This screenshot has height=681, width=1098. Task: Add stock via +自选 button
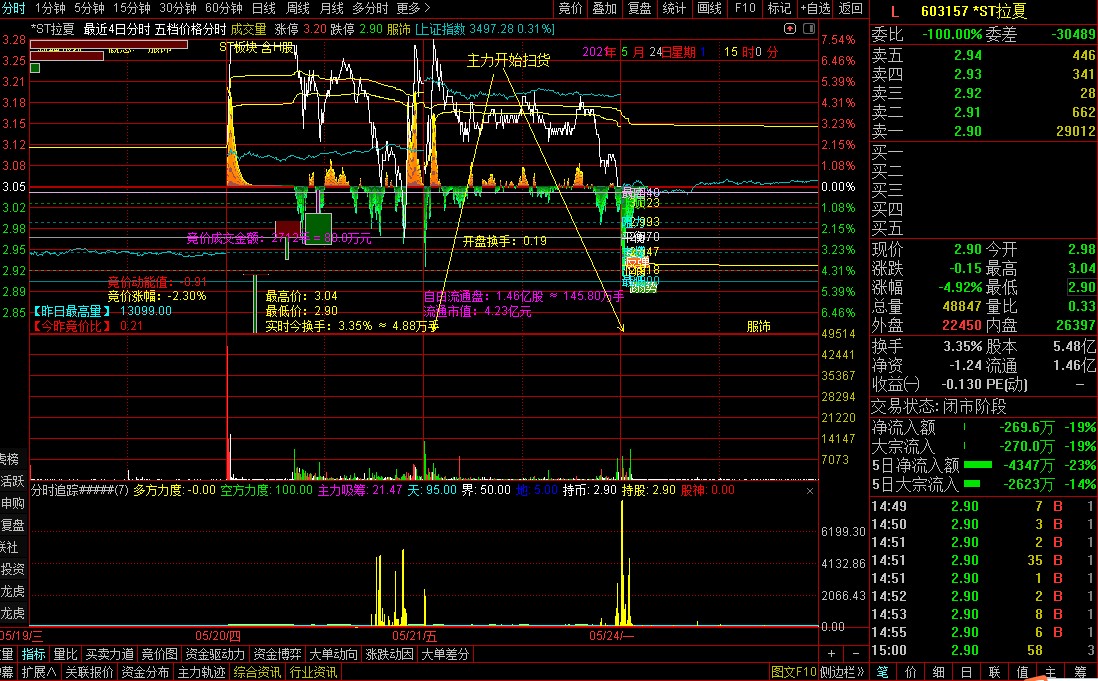pyautogui.click(x=816, y=8)
